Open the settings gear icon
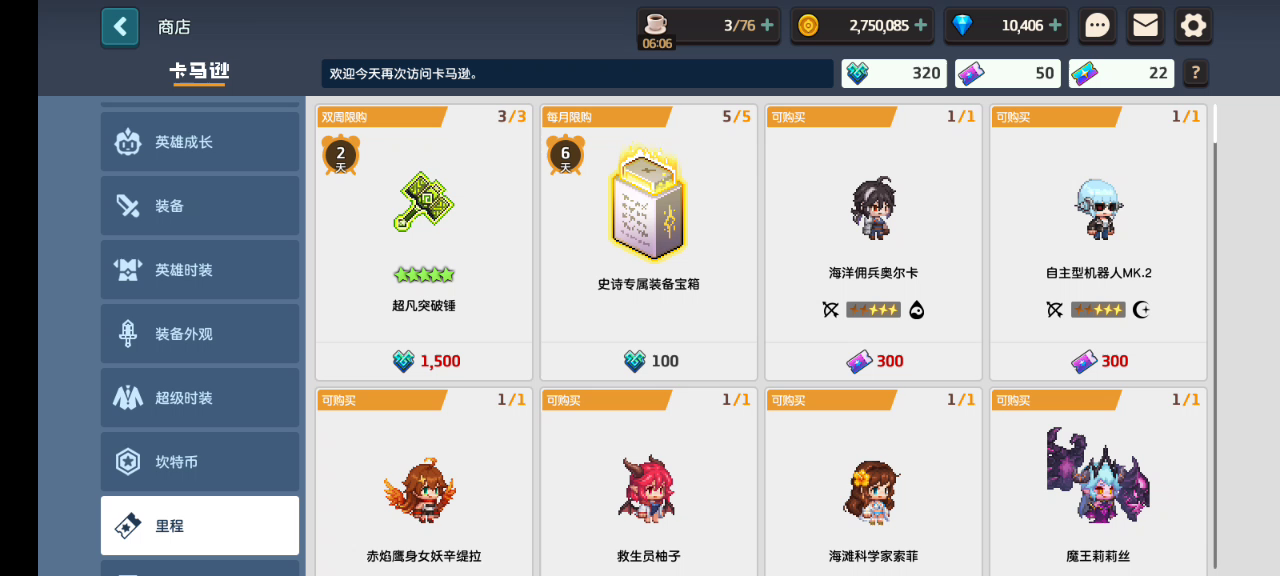 (x=1193, y=26)
